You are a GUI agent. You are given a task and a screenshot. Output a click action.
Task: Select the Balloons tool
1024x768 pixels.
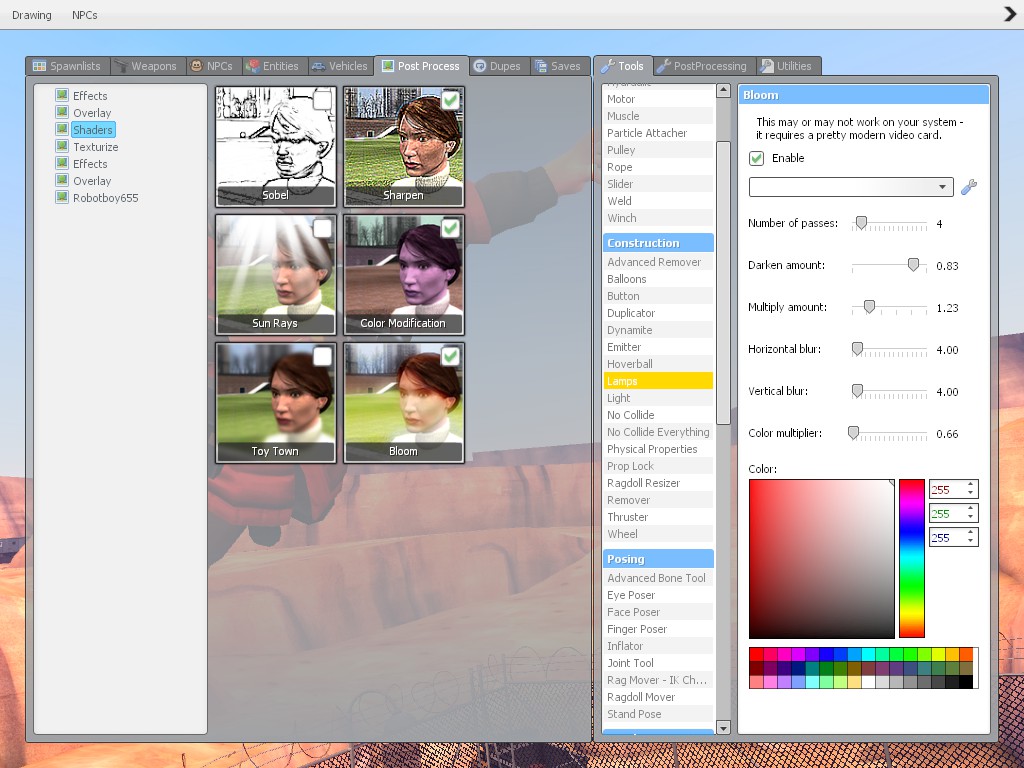point(658,279)
